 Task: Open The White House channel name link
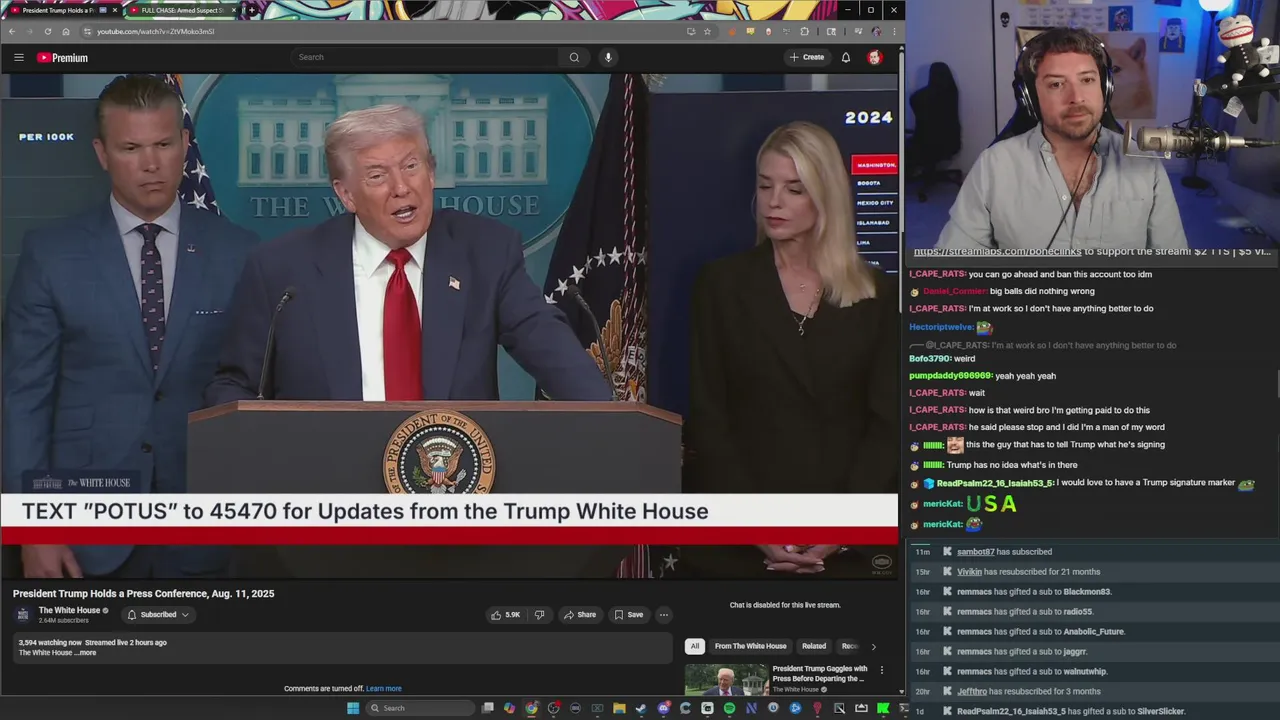click(x=69, y=610)
